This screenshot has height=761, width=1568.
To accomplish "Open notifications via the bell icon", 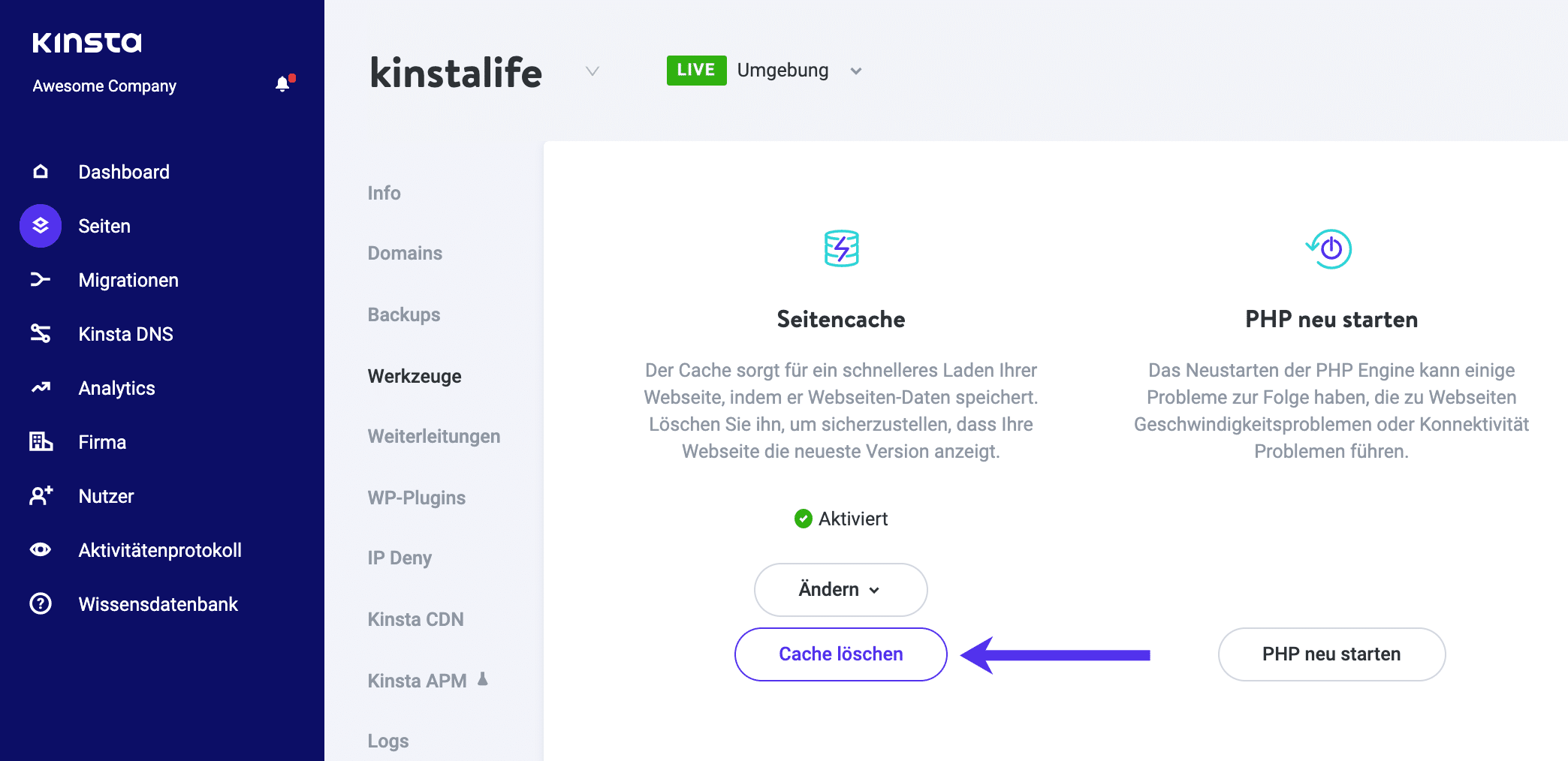I will coord(283,83).
